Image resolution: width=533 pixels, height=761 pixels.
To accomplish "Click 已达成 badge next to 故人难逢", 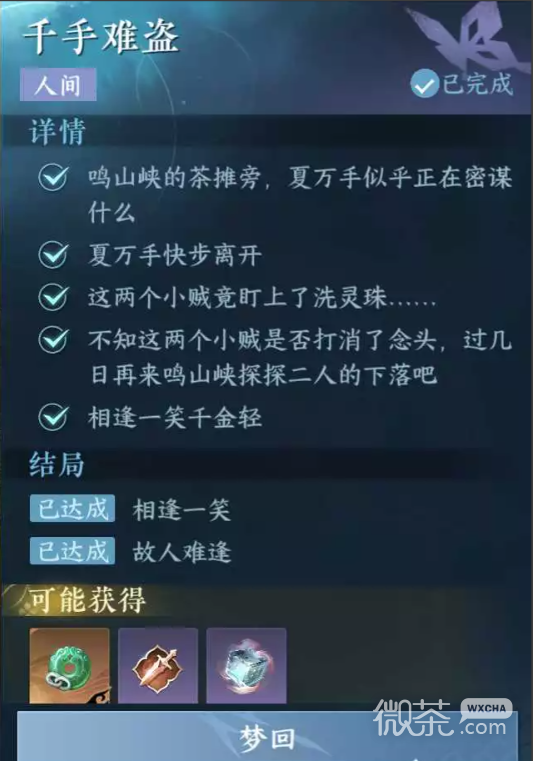I will tap(72, 551).
